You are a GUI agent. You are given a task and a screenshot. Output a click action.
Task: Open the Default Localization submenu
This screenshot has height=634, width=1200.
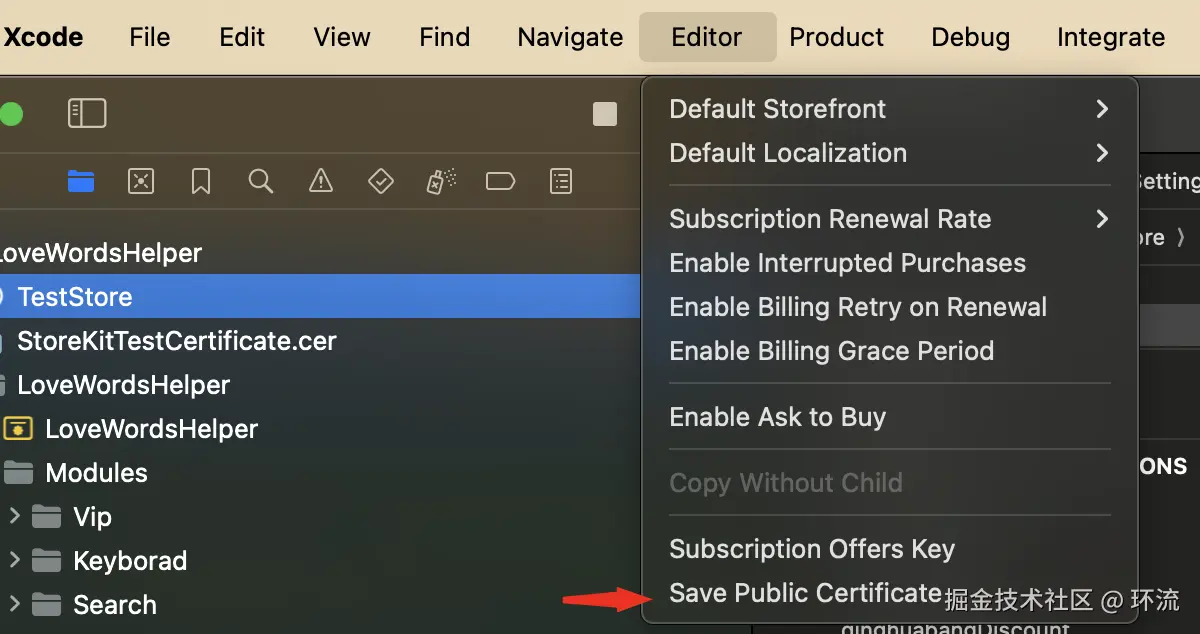890,153
